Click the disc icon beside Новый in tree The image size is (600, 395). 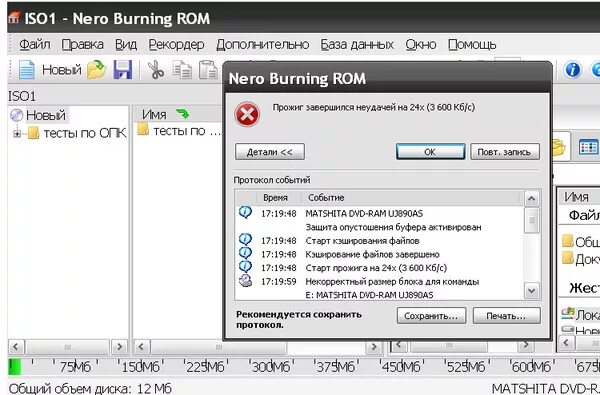[17, 115]
